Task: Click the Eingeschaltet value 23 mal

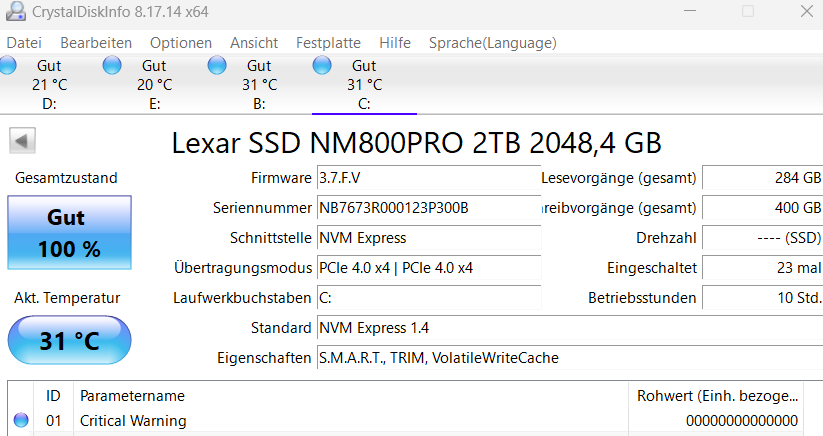Action: point(763,268)
